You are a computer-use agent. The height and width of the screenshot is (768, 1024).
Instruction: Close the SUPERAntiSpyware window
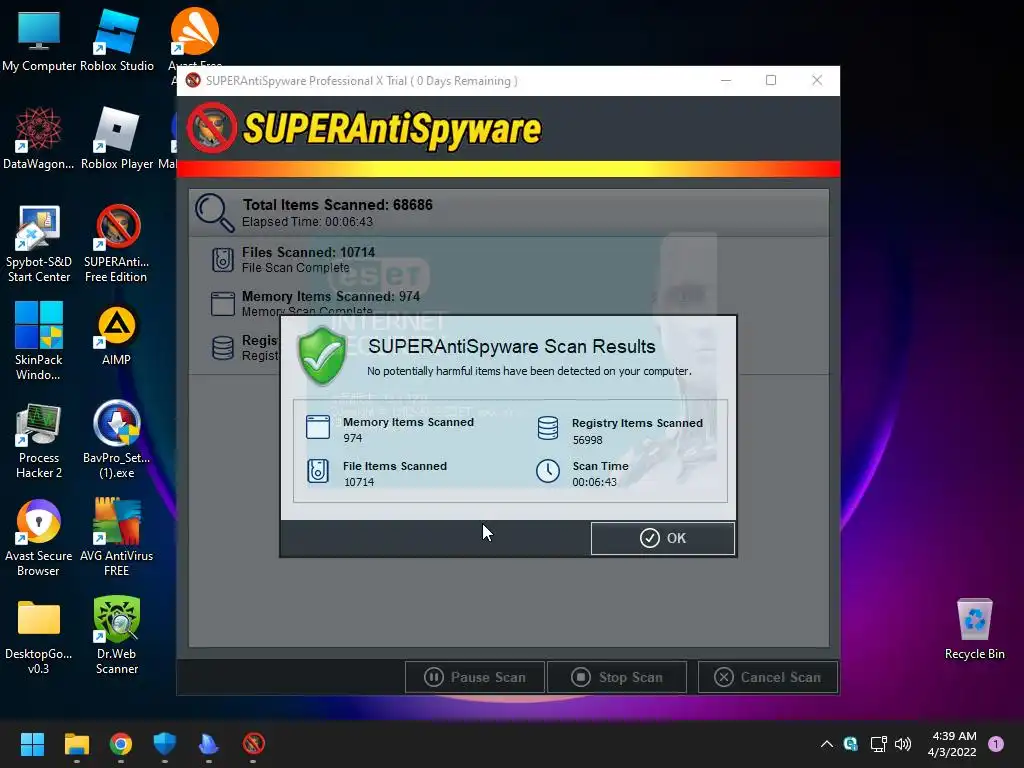[x=817, y=80]
